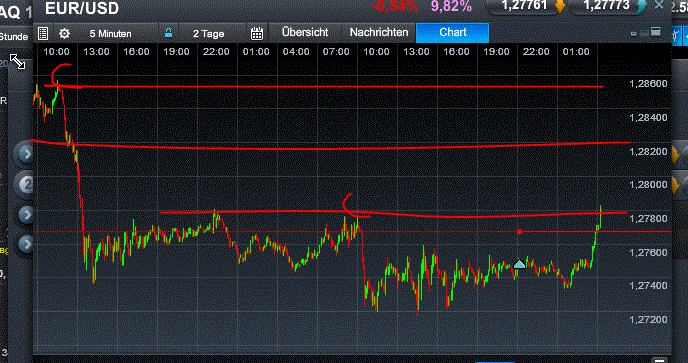This screenshot has height=363, width=688.
Task: Click the 1,27400 price axis label
Action: pyautogui.click(x=648, y=286)
